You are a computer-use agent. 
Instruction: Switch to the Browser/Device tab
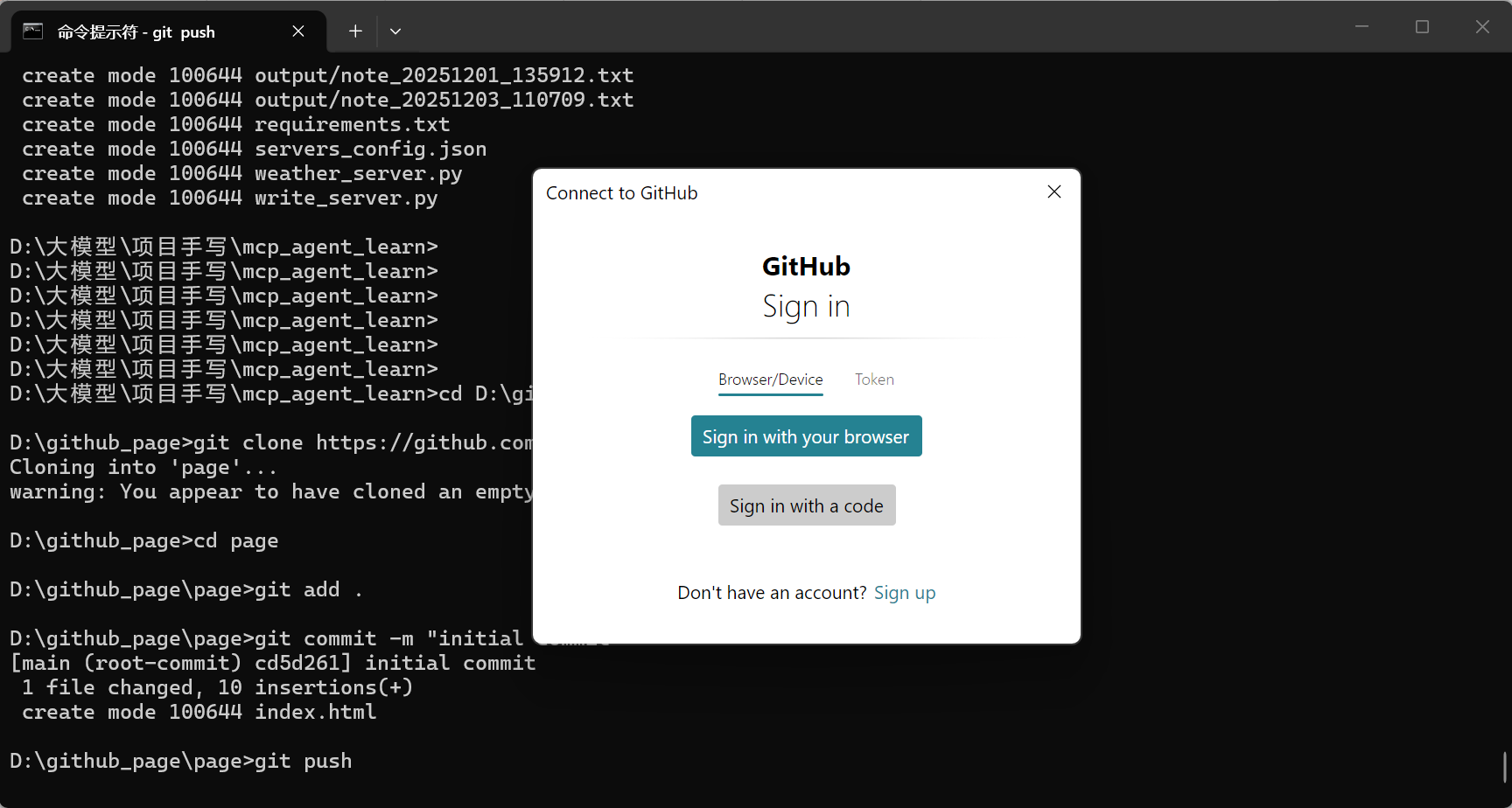770,380
